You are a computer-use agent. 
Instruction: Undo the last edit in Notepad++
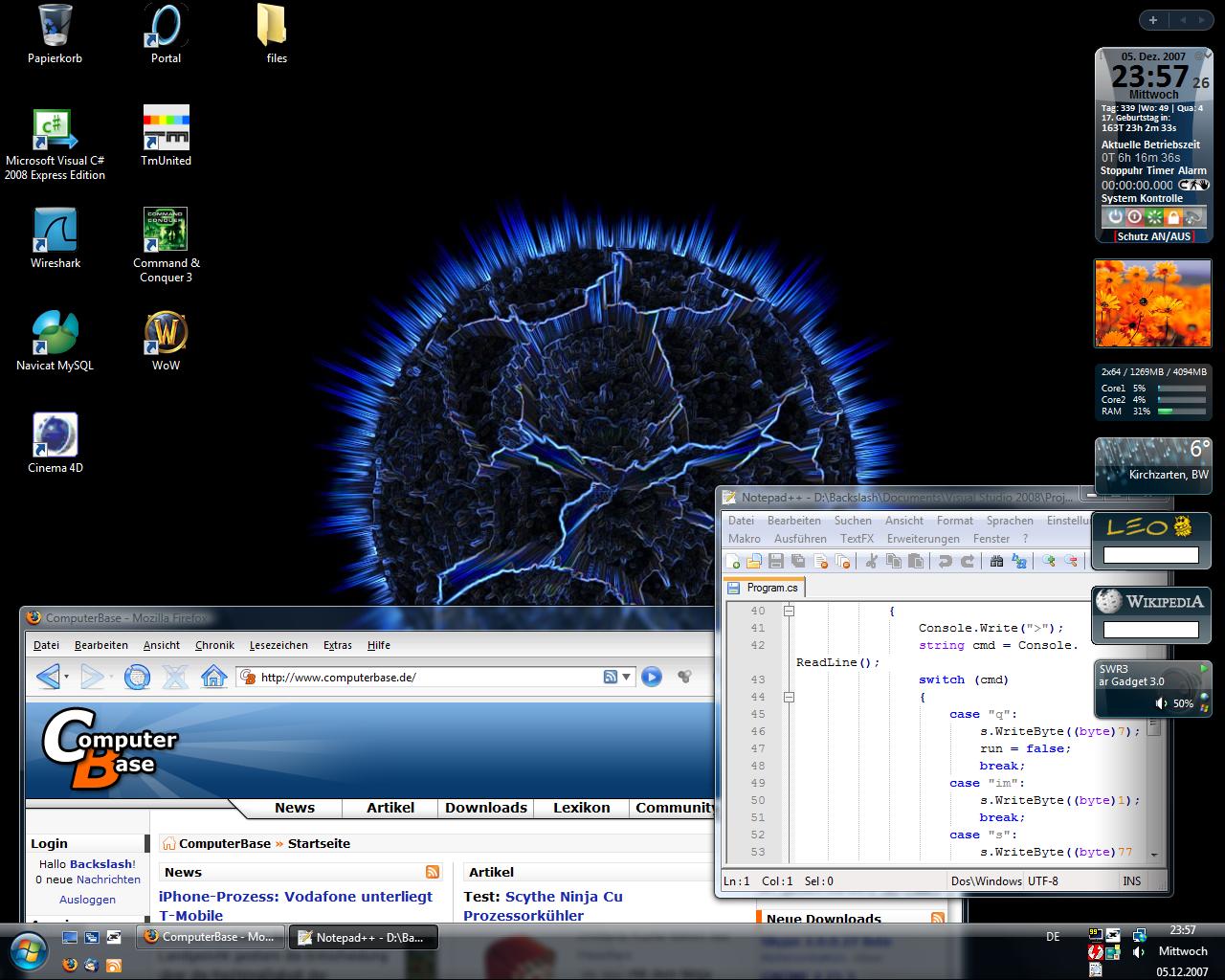(x=946, y=561)
